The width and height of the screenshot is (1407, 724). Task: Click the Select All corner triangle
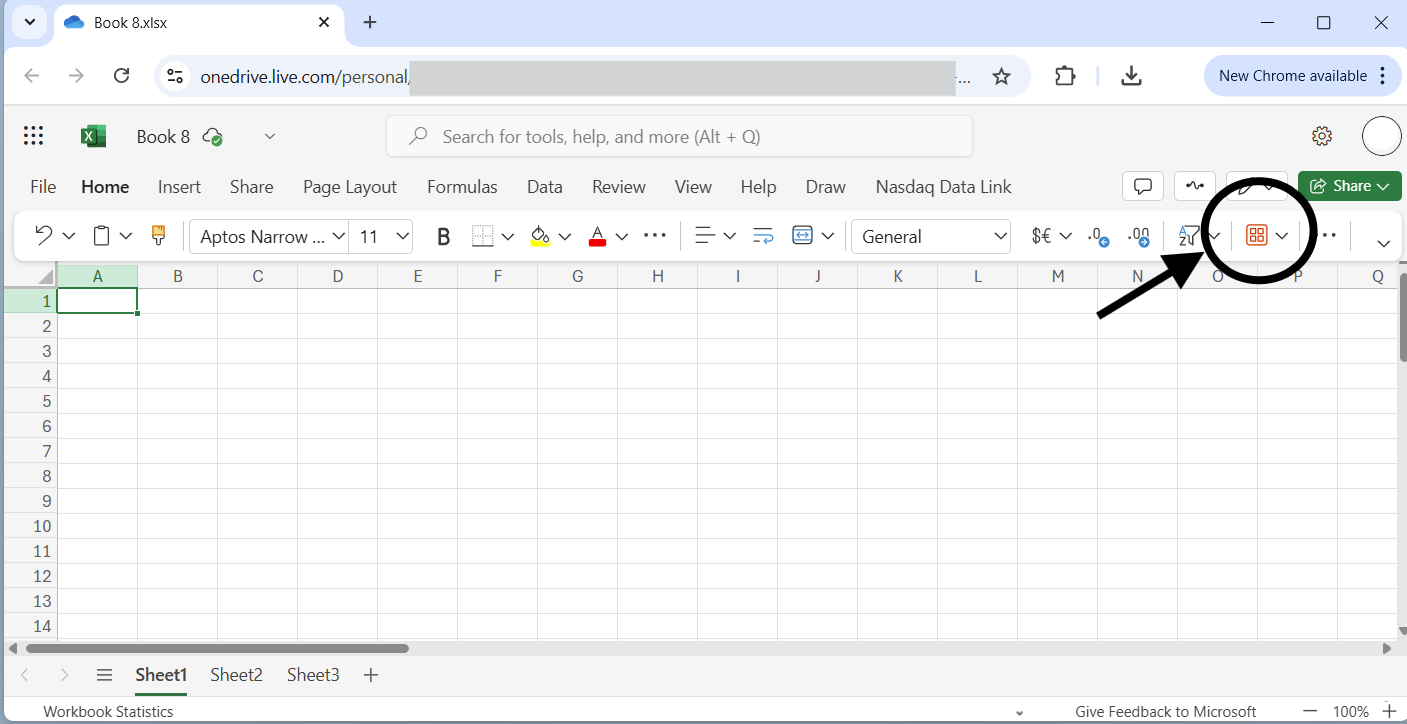coord(45,277)
